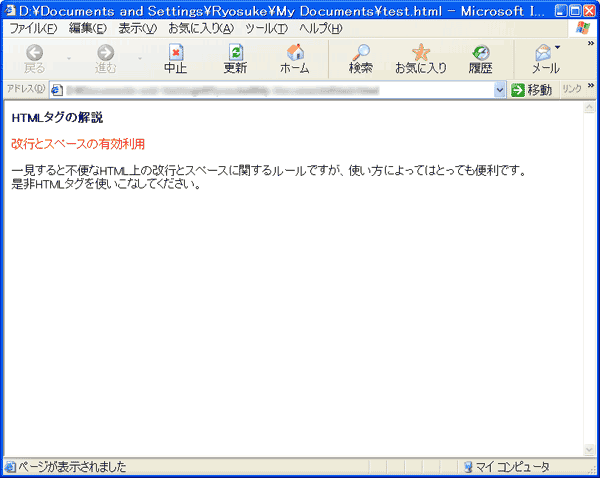Click the 進む (Forward) toolbar icon
This screenshot has height=478, width=600.
(105, 54)
